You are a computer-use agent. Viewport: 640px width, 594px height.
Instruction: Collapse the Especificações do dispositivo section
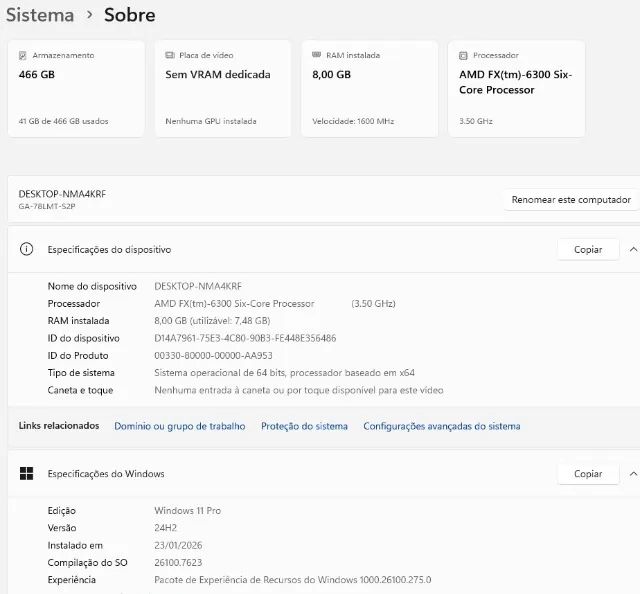pos(633,249)
